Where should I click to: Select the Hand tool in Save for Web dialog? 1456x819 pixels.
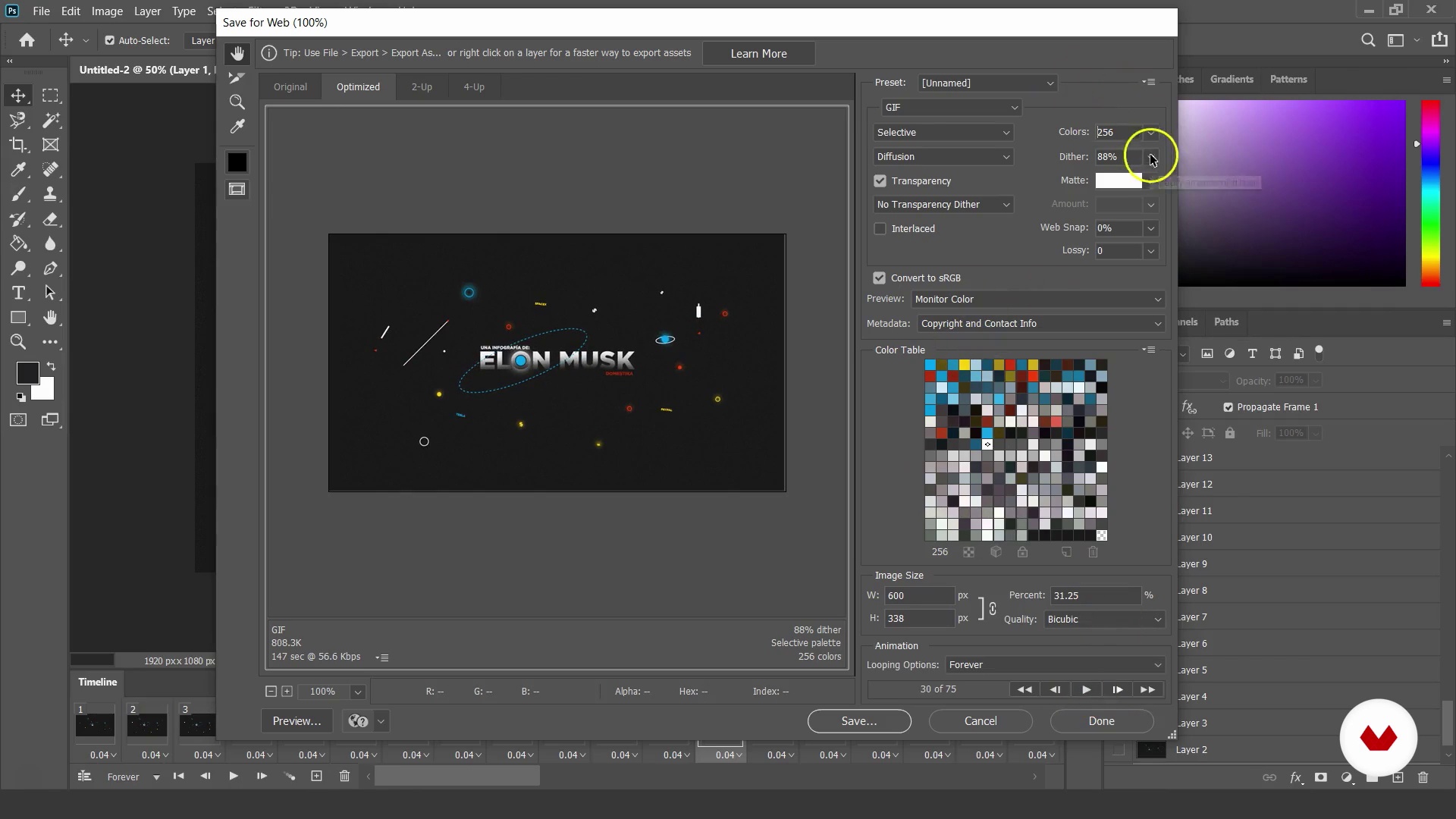pos(237,54)
